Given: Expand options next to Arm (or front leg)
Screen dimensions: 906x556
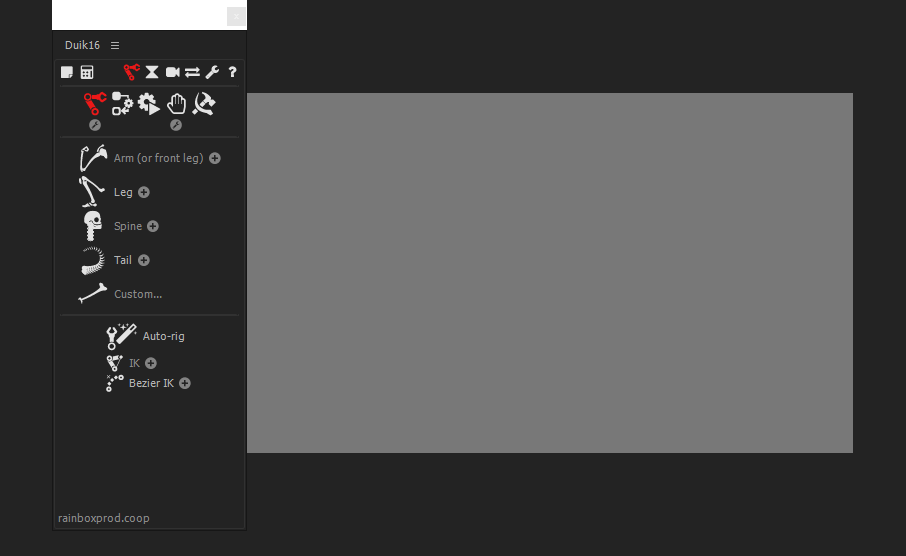Looking at the screenshot, I should [215, 158].
